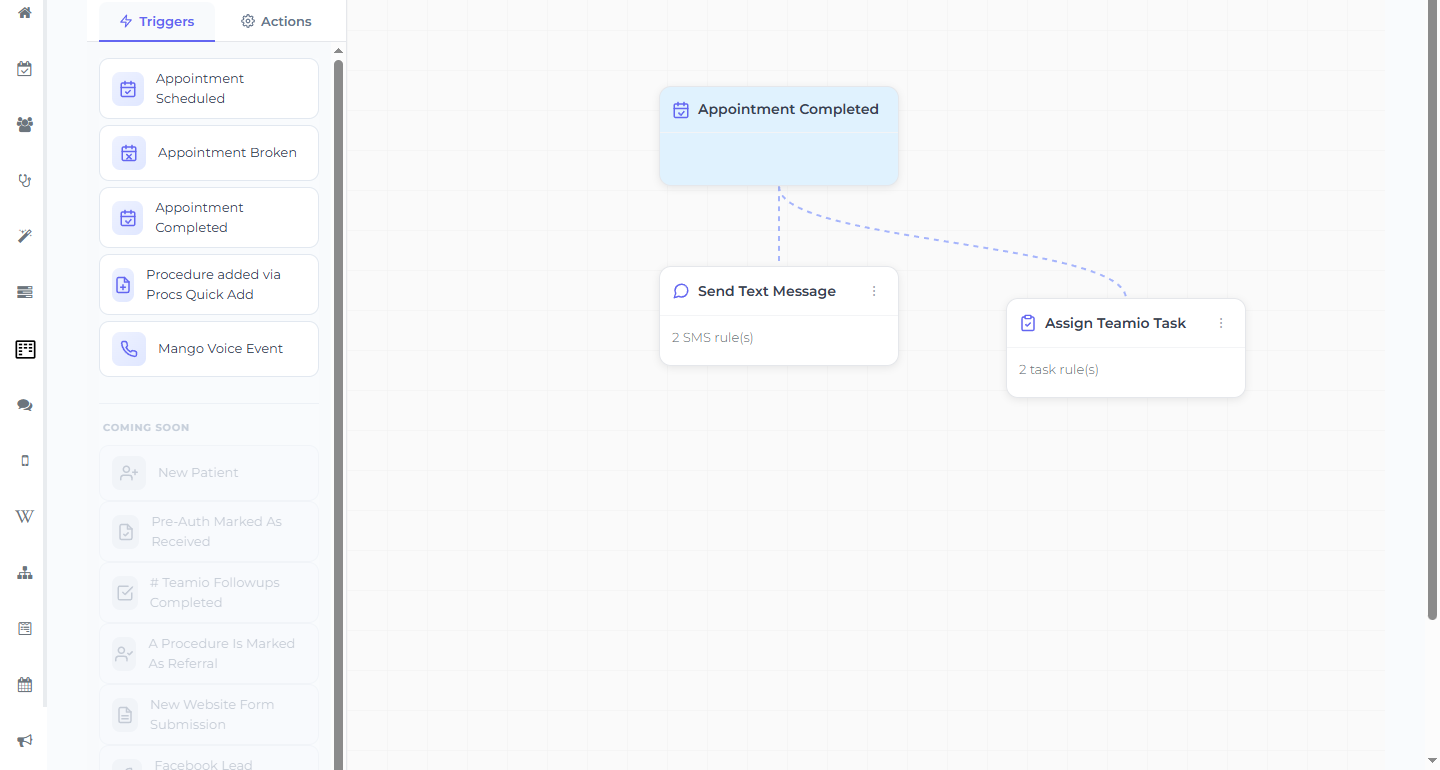
Task: Open the stacked server bars sidebar icon
Action: tap(25, 292)
